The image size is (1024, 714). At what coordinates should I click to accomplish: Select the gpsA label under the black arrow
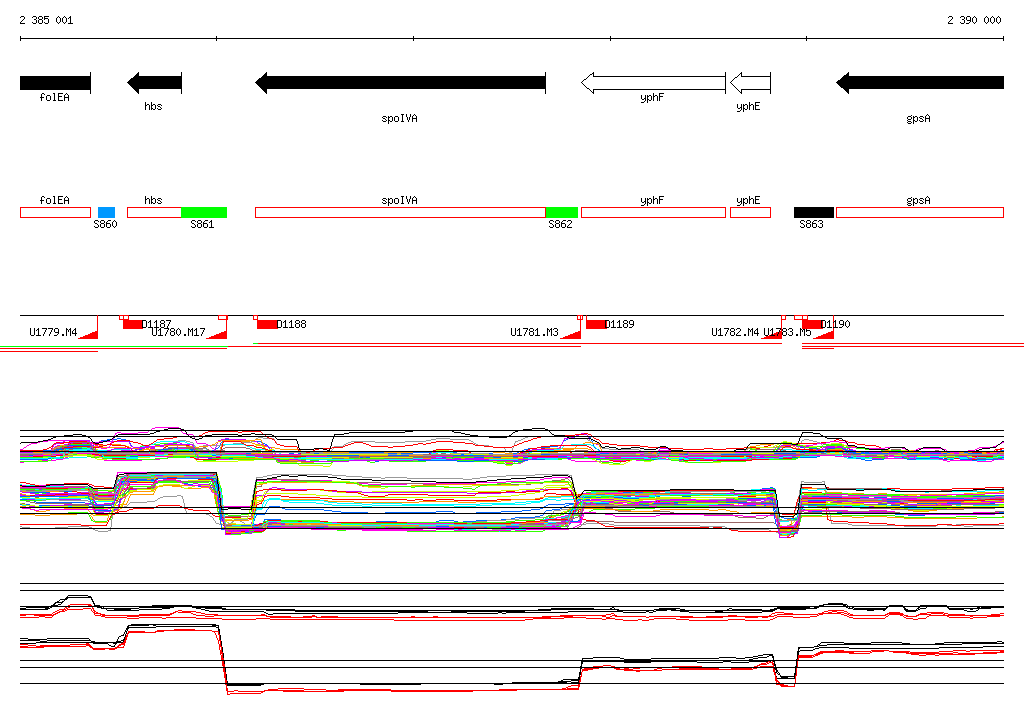(x=918, y=118)
